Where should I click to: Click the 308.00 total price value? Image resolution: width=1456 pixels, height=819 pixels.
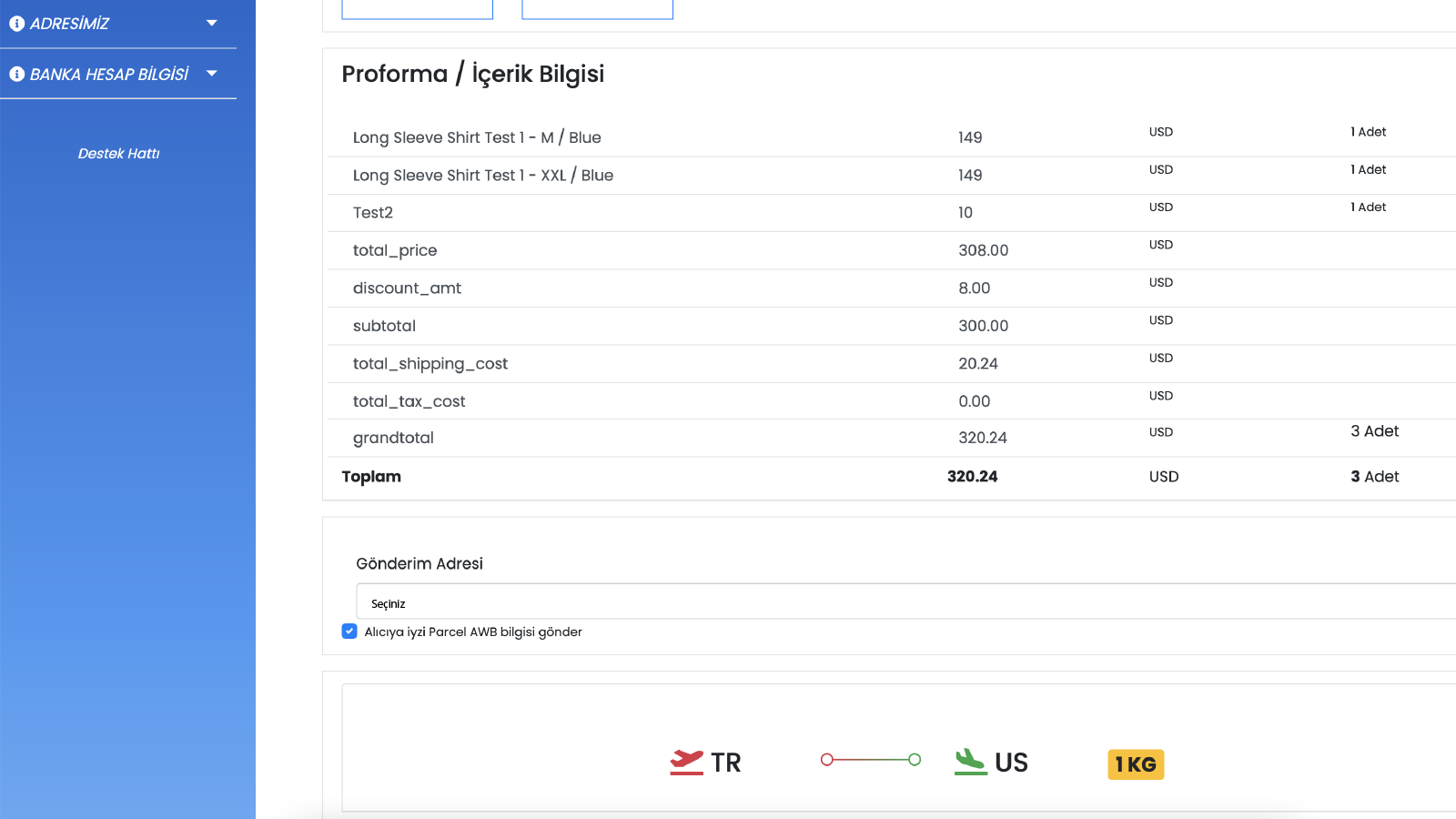(x=983, y=250)
